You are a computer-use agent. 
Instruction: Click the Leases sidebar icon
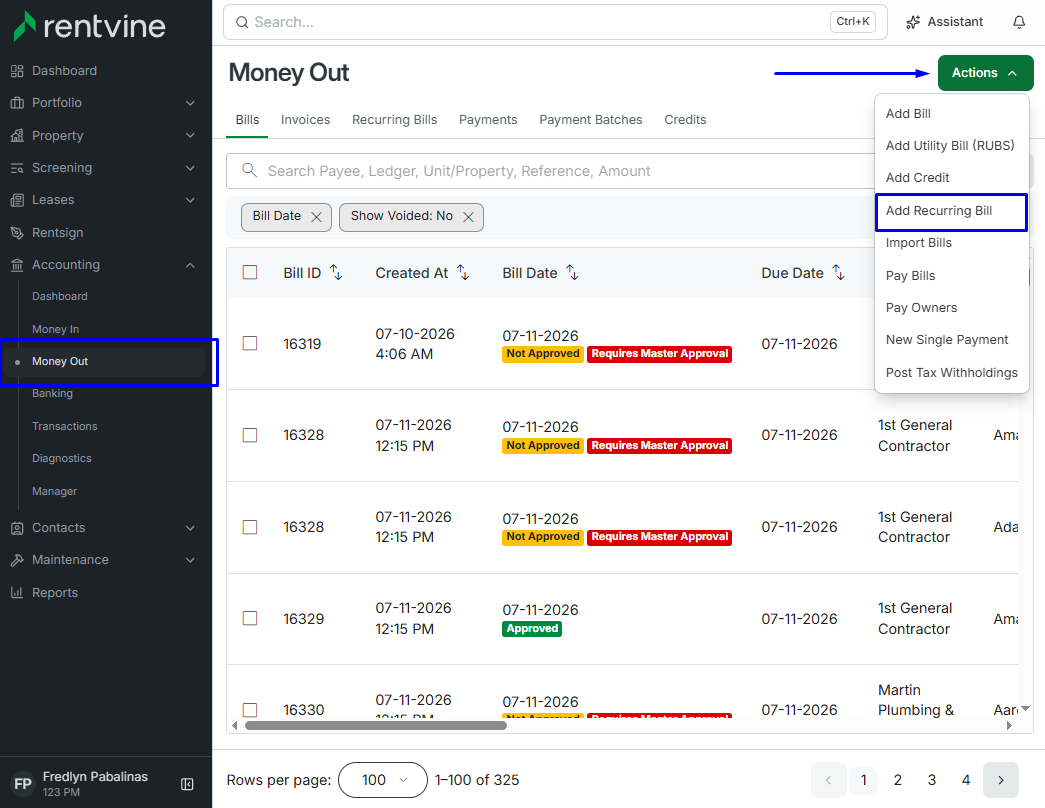17,200
